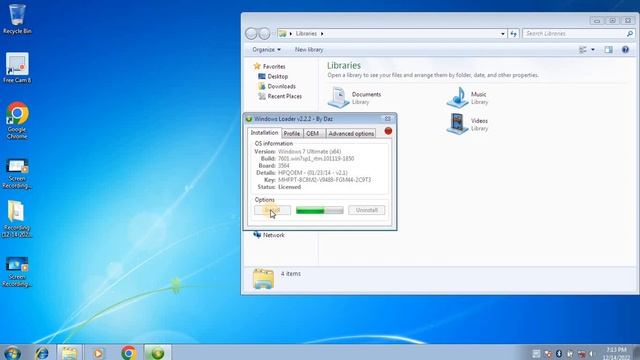Viewport: 640px width, 360px height.
Task: Click the Explorer Forward navigation button
Action: click(264, 33)
